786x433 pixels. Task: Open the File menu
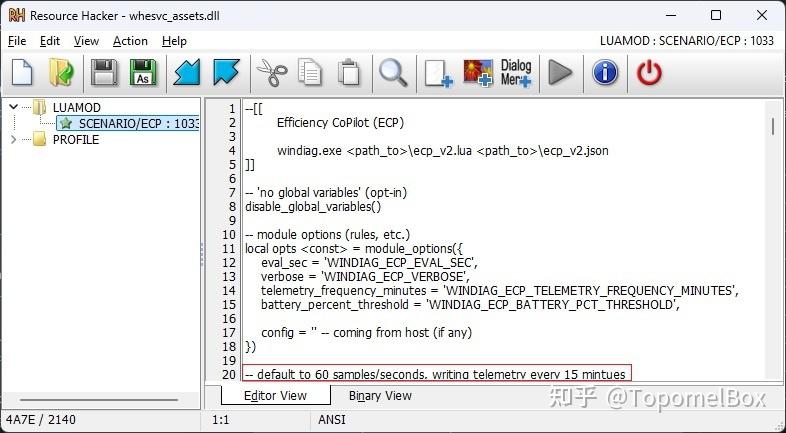click(x=17, y=41)
